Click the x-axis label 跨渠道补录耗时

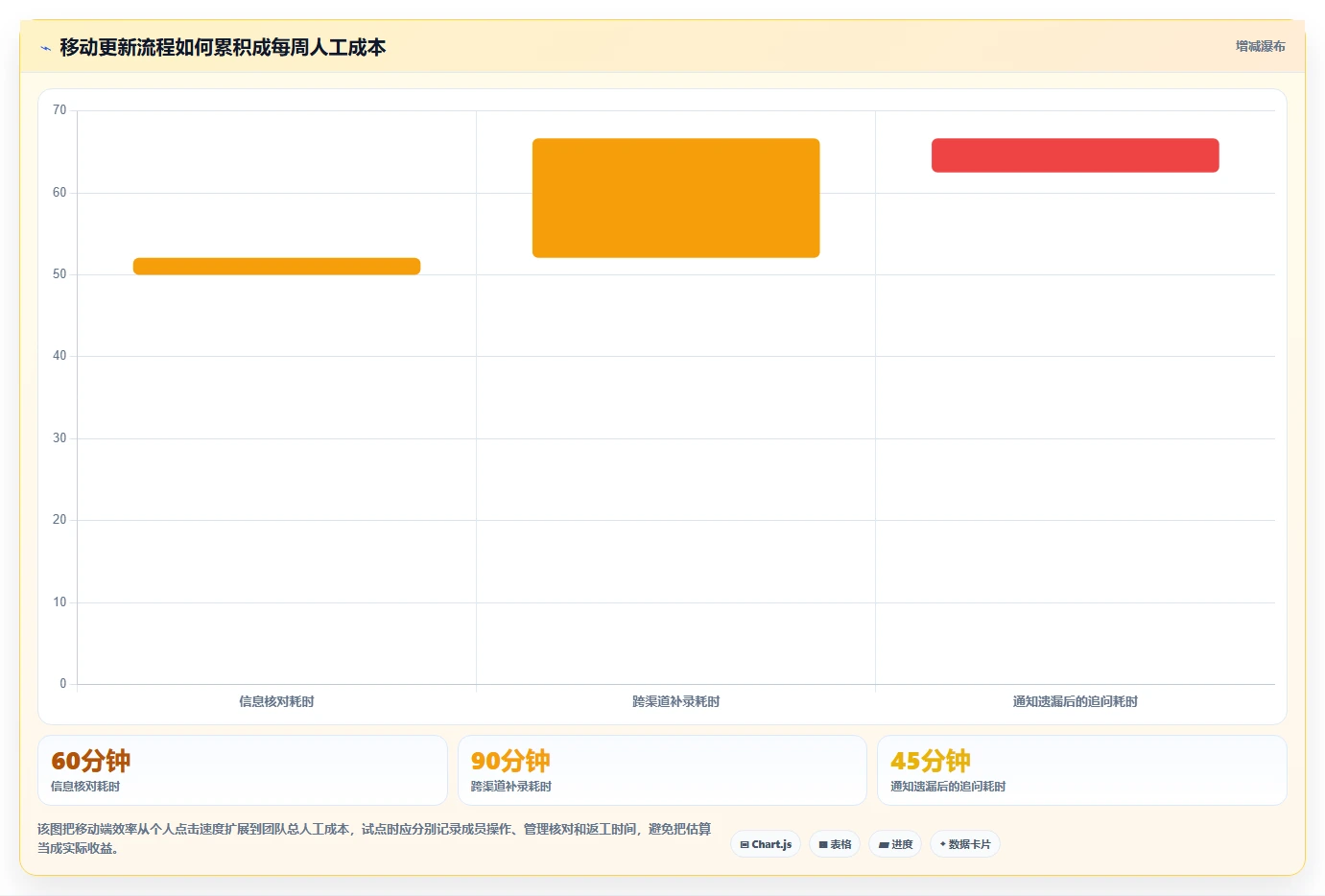[675, 701]
